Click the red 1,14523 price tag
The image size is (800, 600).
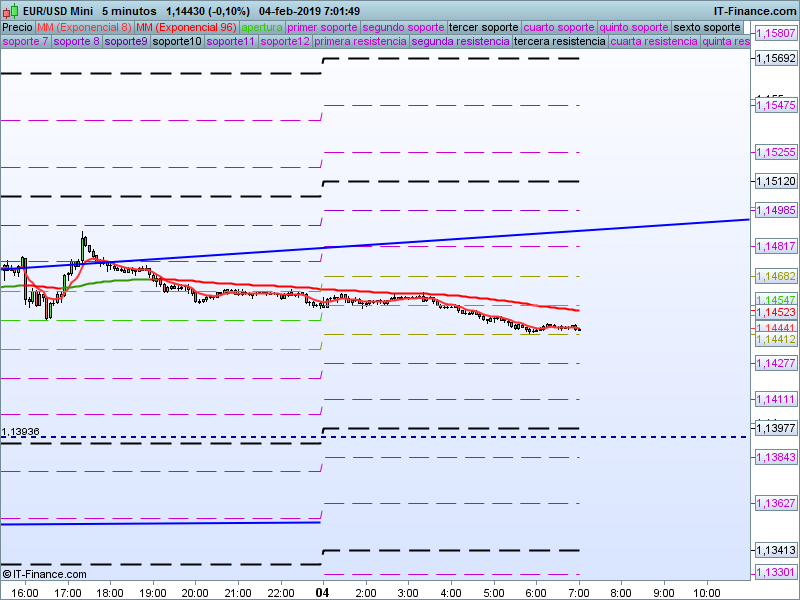coord(774,312)
